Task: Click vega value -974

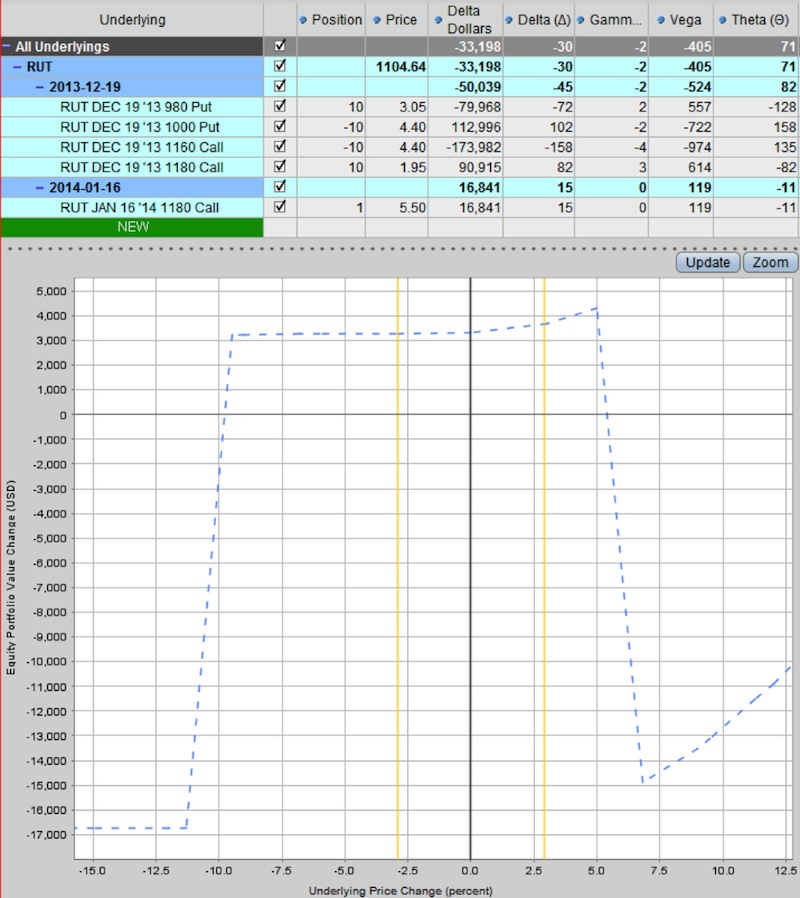Action: pos(697,147)
